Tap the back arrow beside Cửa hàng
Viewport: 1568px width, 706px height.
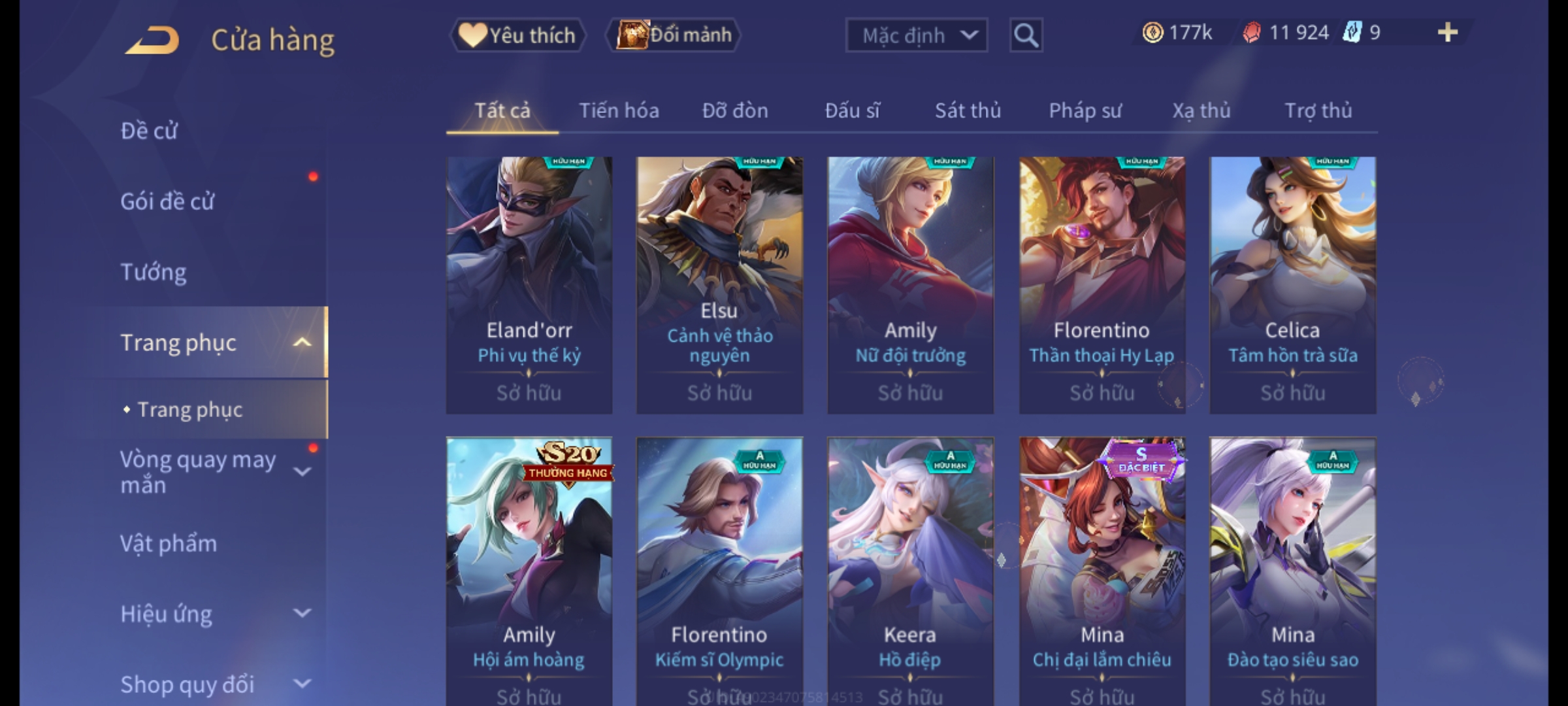[x=152, y=40]
